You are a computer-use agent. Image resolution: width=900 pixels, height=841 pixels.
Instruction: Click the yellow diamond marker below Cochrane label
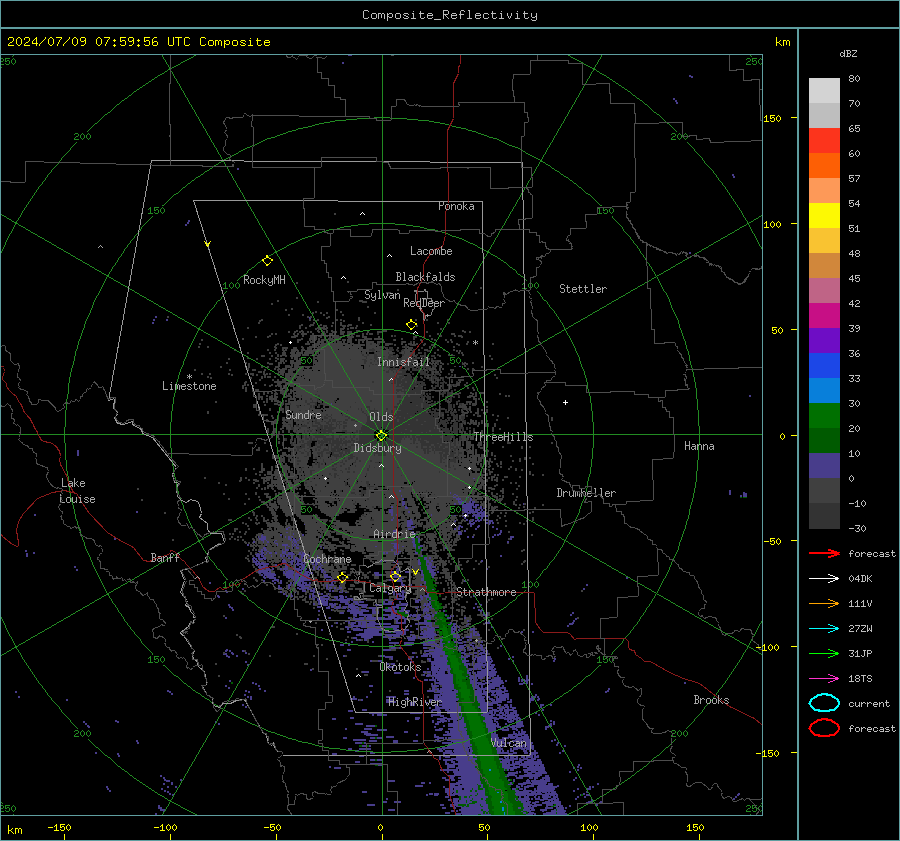(343, 577)
